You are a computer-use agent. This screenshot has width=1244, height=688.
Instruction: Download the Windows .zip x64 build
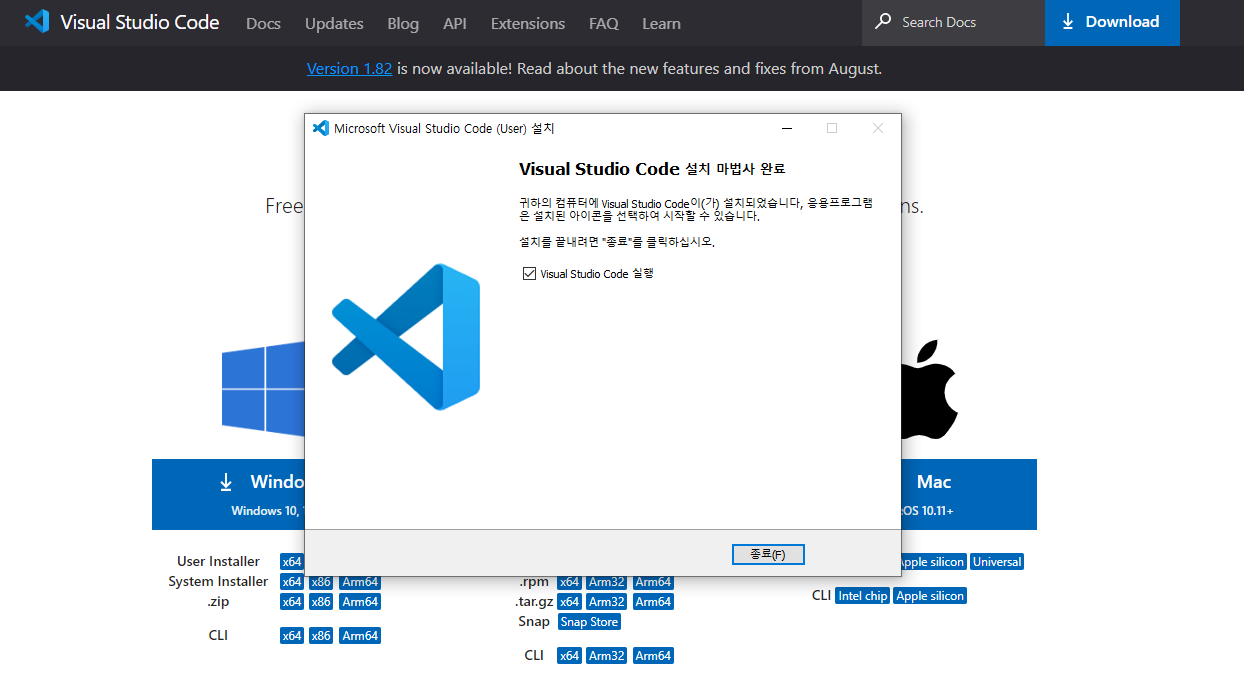click(292, 602)
